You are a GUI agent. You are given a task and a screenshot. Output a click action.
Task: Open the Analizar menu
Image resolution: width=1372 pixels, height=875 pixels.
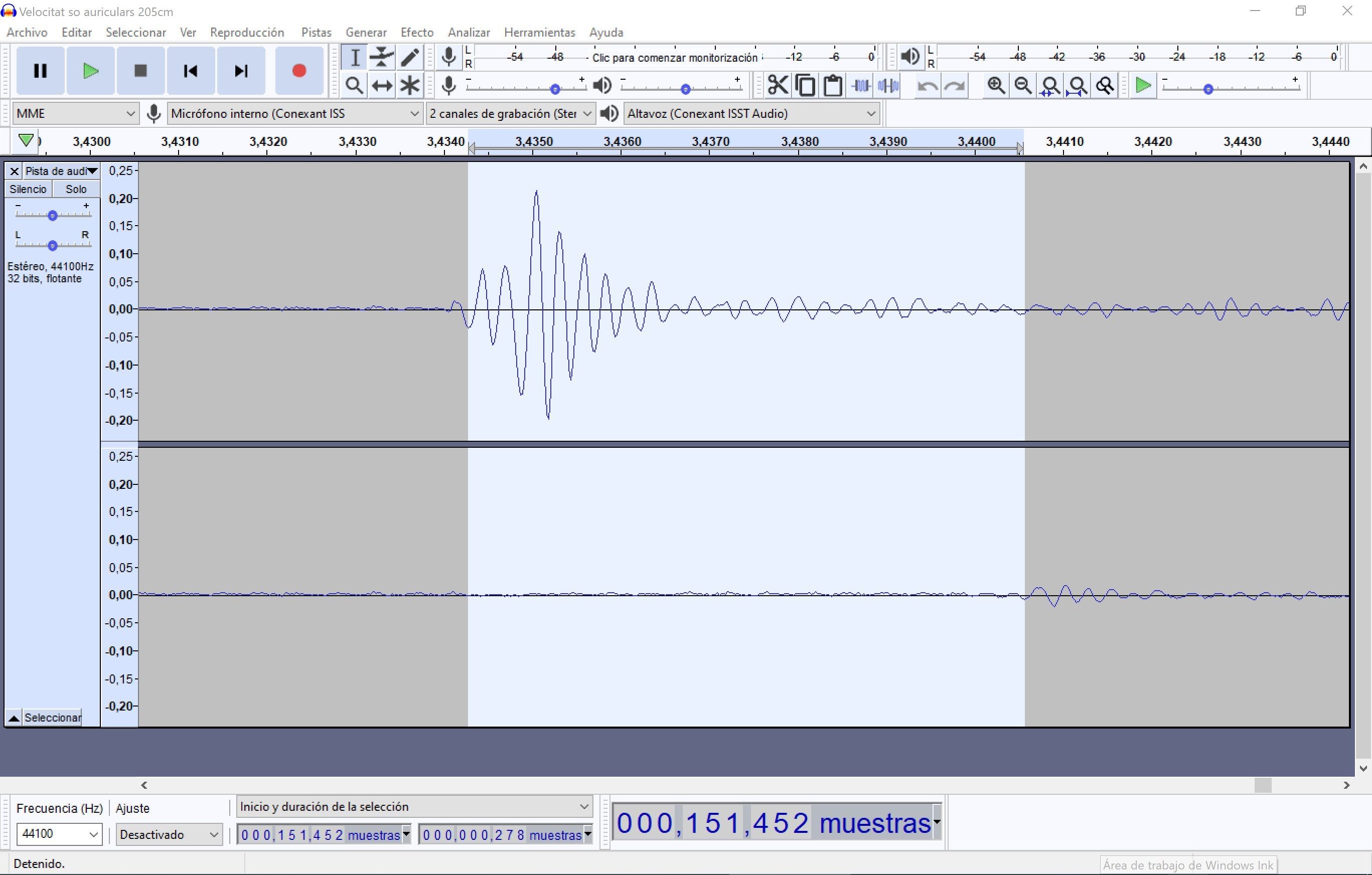(x=469, y=33)
